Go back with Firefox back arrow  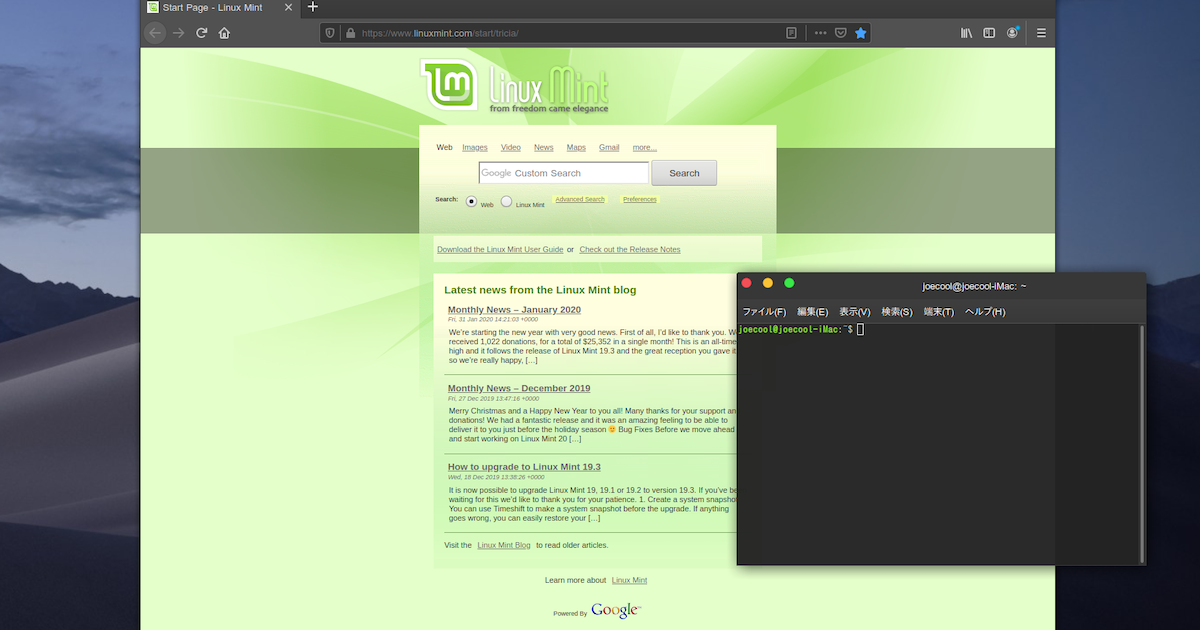coord(154,33)
